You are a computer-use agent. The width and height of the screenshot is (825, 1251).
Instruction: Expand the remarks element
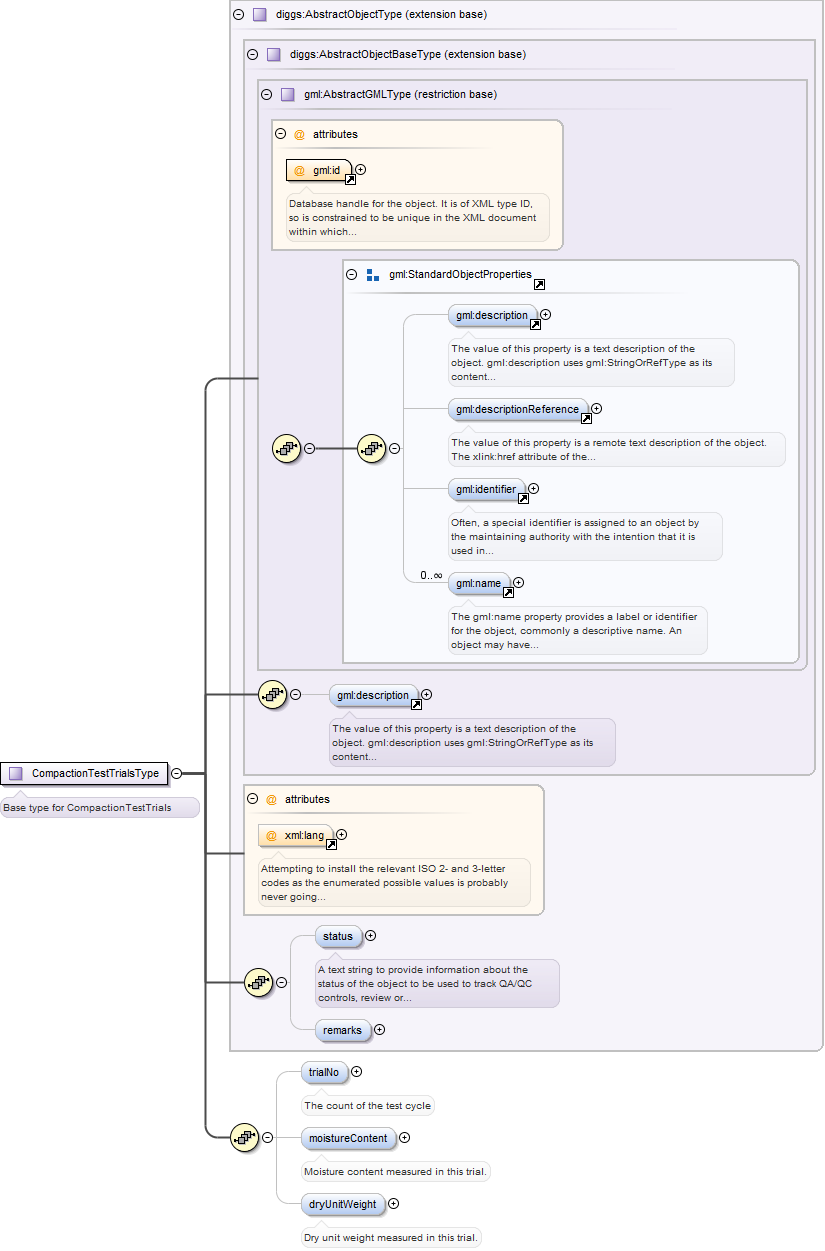pyautogui.click(x=379, y=1030)
